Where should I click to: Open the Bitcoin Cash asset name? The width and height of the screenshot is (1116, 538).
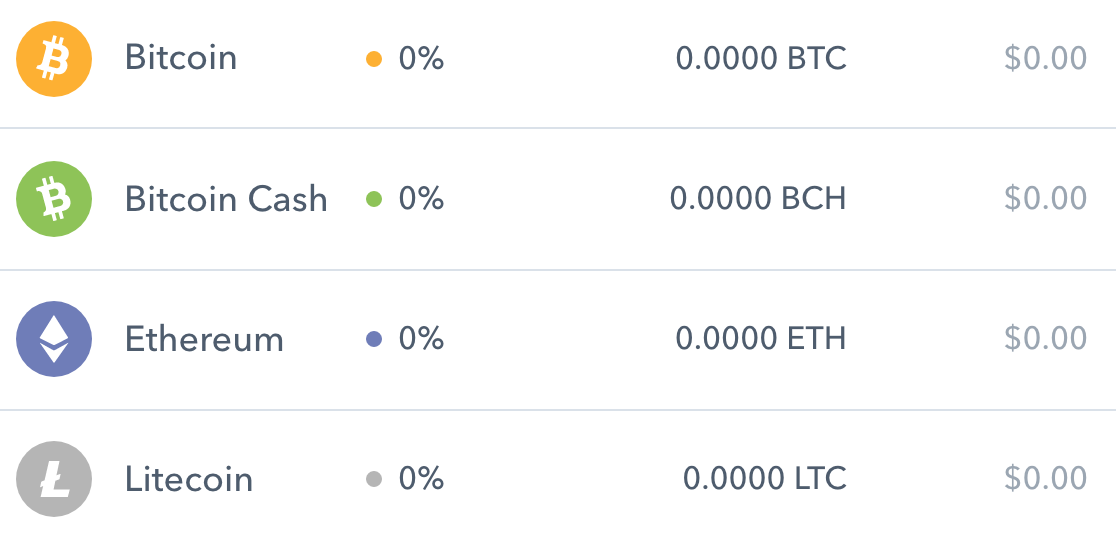[226, 199]
